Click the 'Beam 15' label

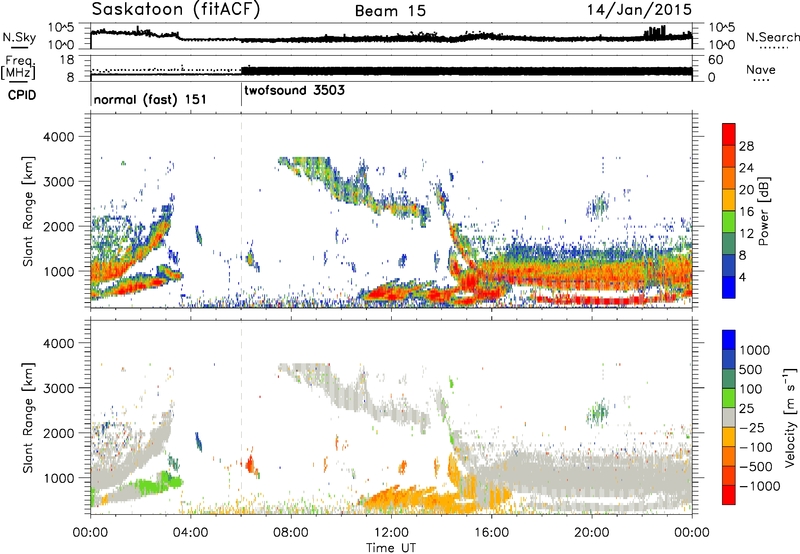coord(390,11)
